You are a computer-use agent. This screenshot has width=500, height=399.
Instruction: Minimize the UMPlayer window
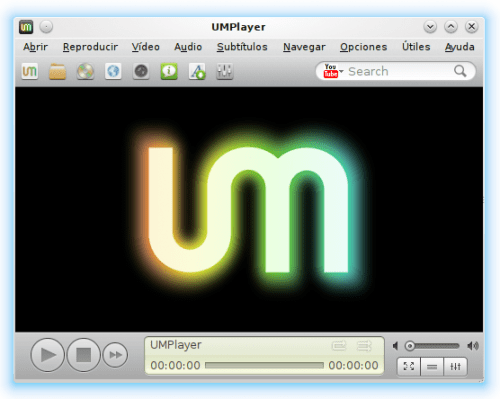[x=430, y=27]
